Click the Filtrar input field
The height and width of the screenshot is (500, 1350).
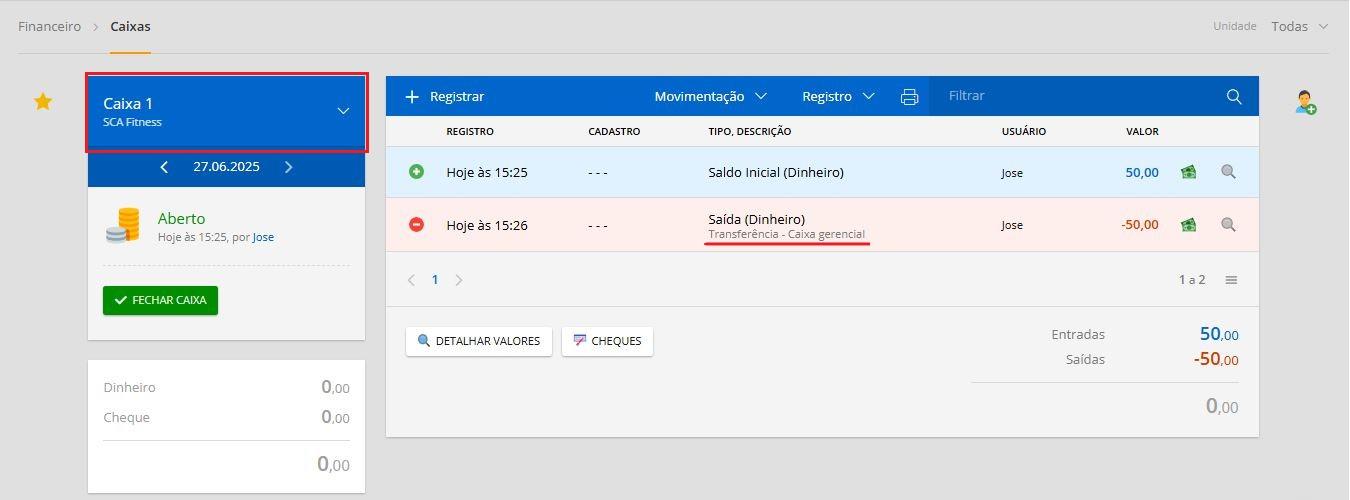[x=1077, y=96]
